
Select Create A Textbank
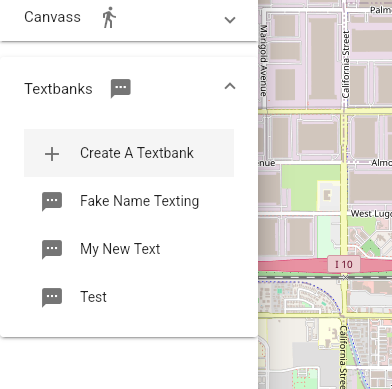[129, 153]
